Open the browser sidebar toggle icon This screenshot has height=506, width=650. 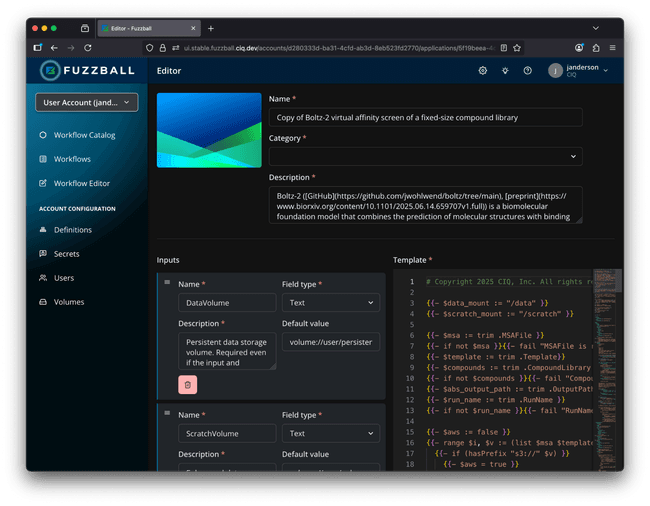click(x=38, y=48)
